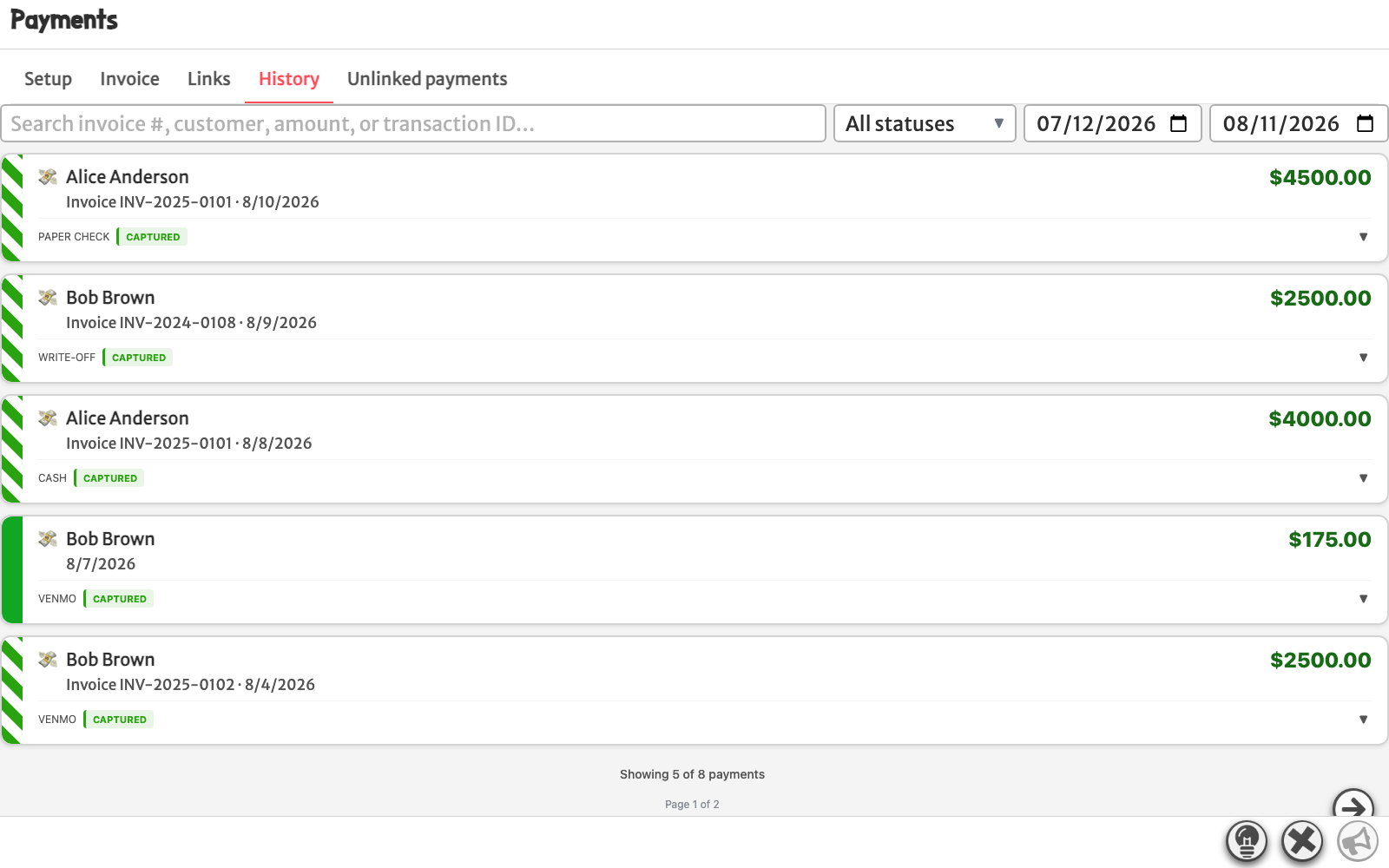The image size is (1389, 868).
Task: Click the Page 1 of 2 indicator
Action: 692,805
